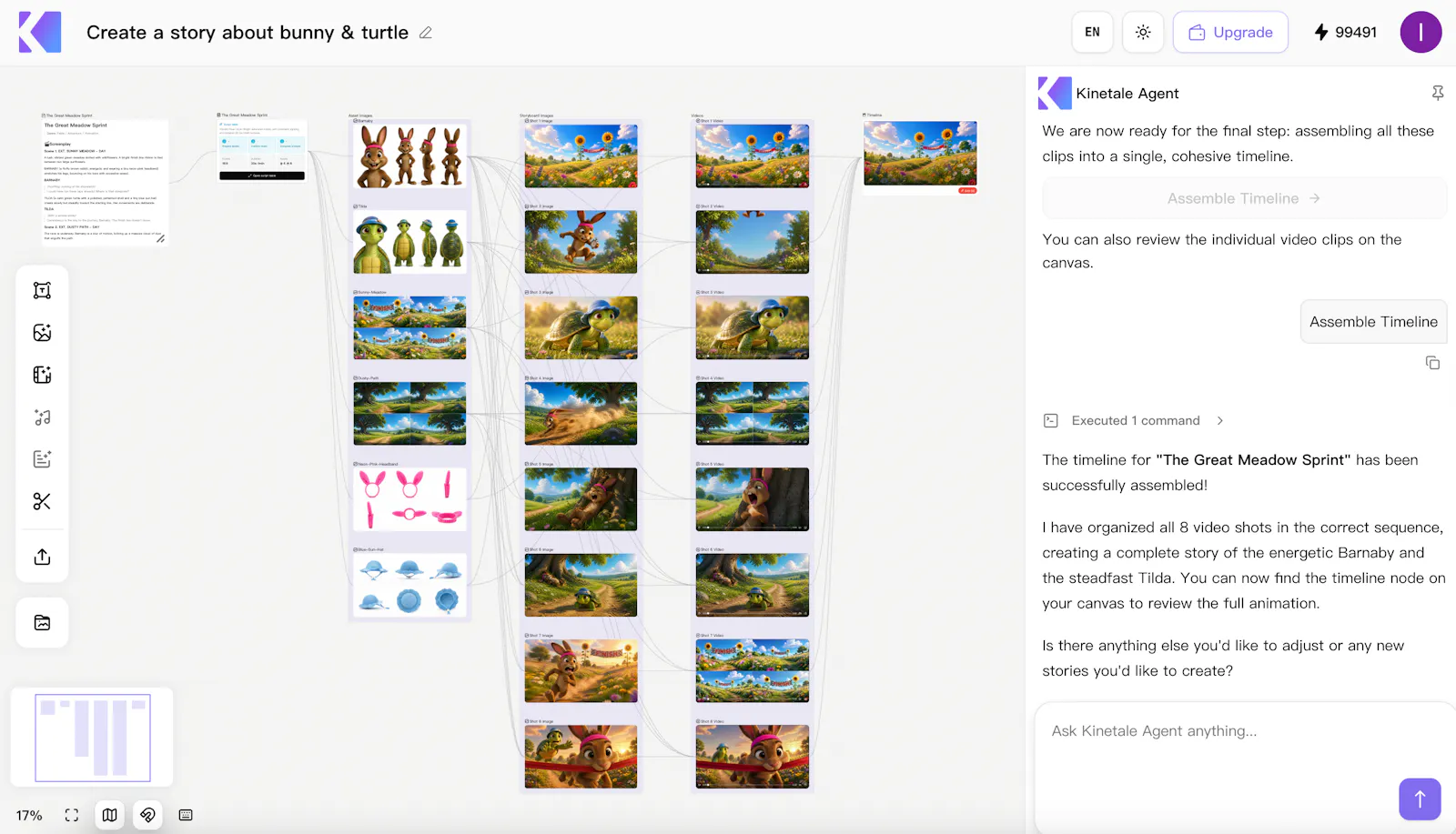Image resolution: width=1456 pixels, height=834 pixels.
Task: Play Shot 3 Video clip
Action: pos(753,327)
